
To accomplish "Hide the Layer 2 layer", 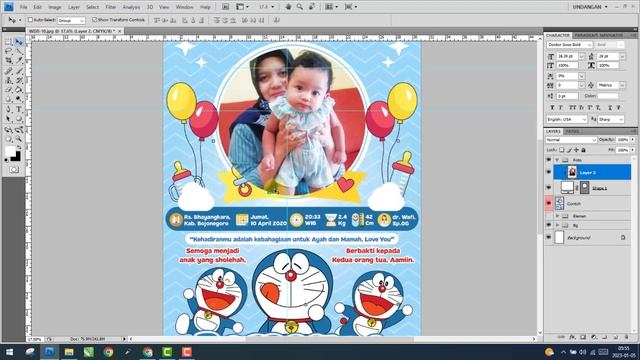I will (x=549, y=172).
